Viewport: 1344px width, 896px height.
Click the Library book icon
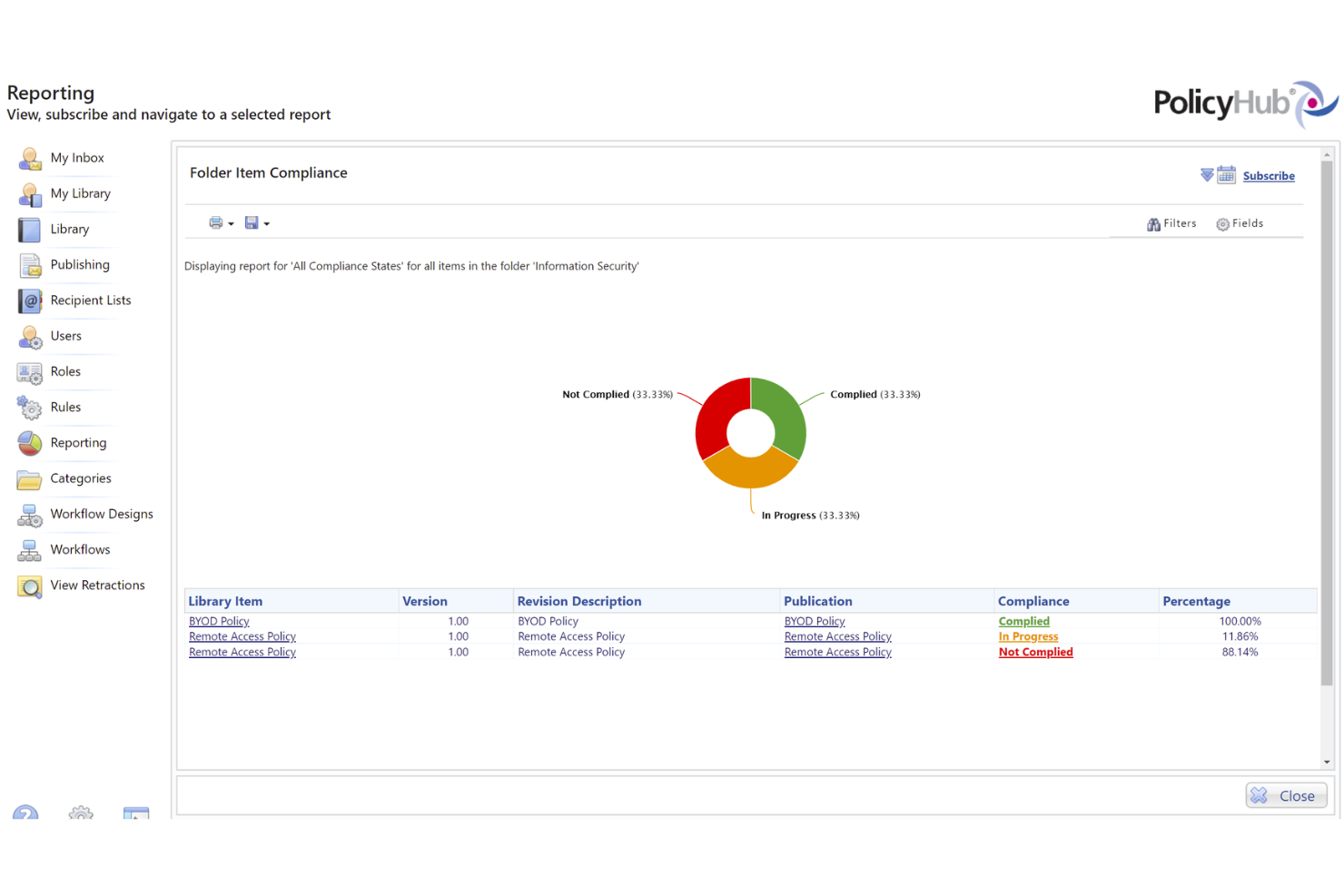pyautogui.click(x=30, y=230)
